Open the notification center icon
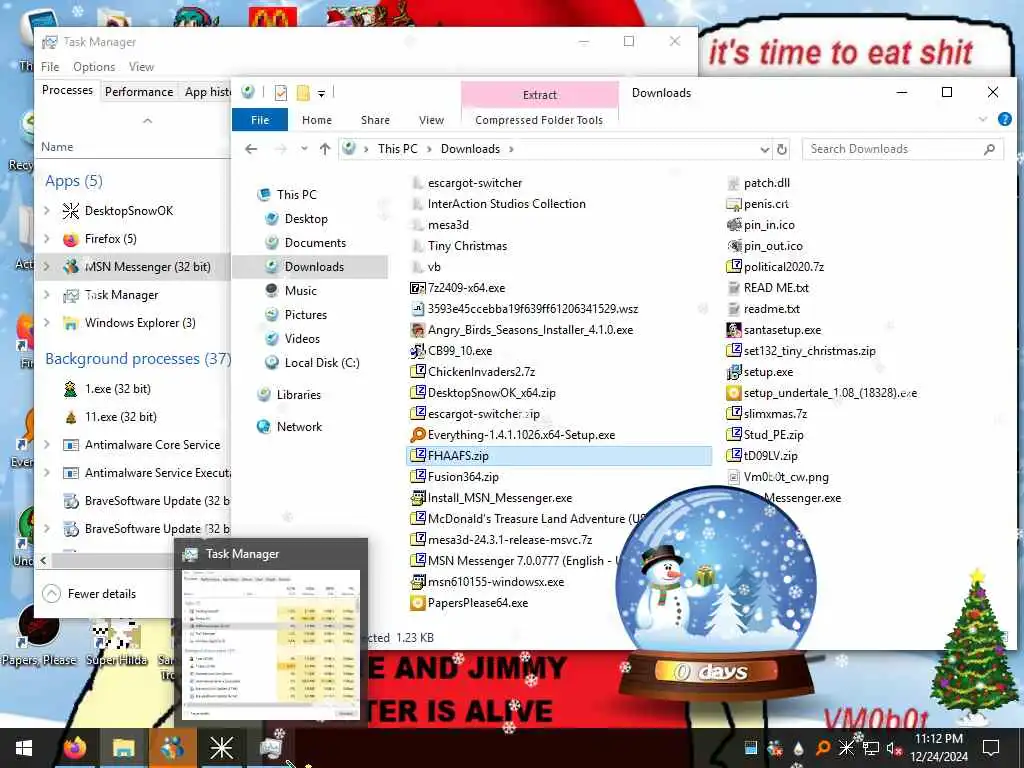 tap(991, 748)
